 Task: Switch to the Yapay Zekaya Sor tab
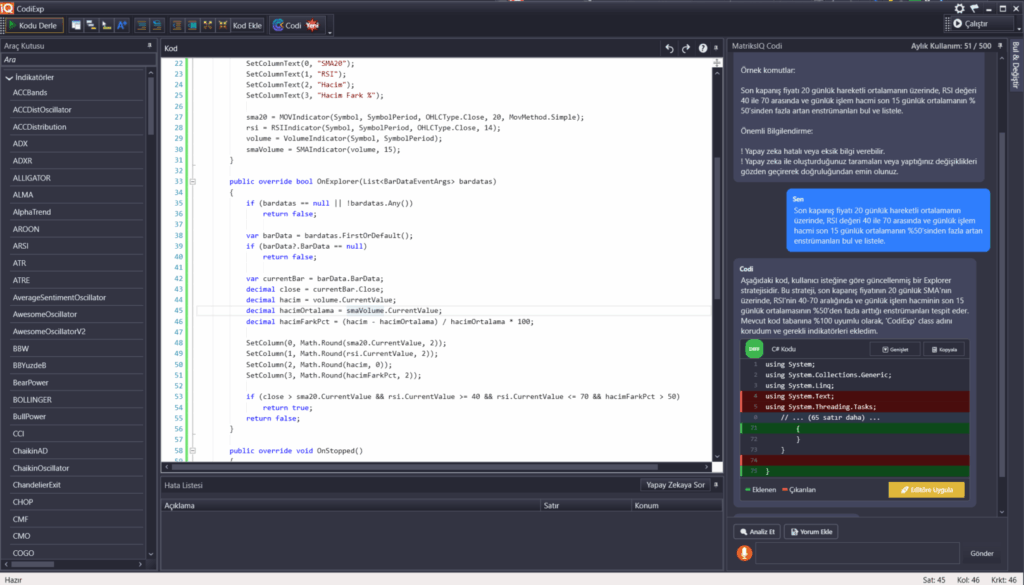(x=676, y=485)
